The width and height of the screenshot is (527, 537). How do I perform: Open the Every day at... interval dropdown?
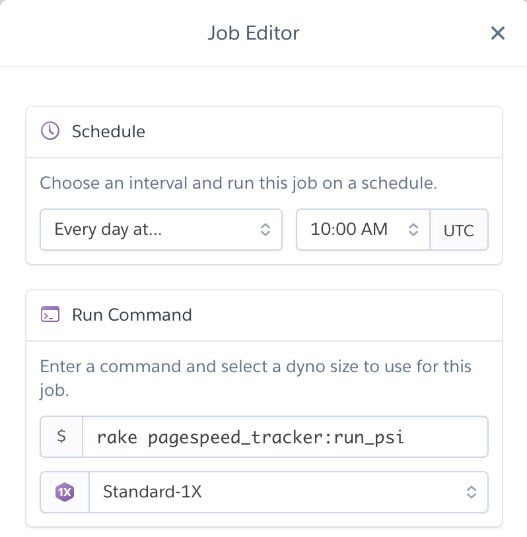click(161, 229)
